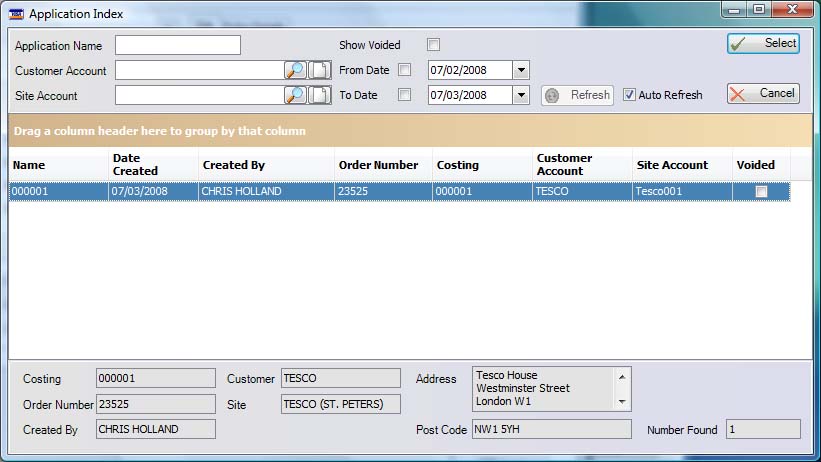
Task: Uncheck the Auto Refresh checkbox
Action: (629, 95)
